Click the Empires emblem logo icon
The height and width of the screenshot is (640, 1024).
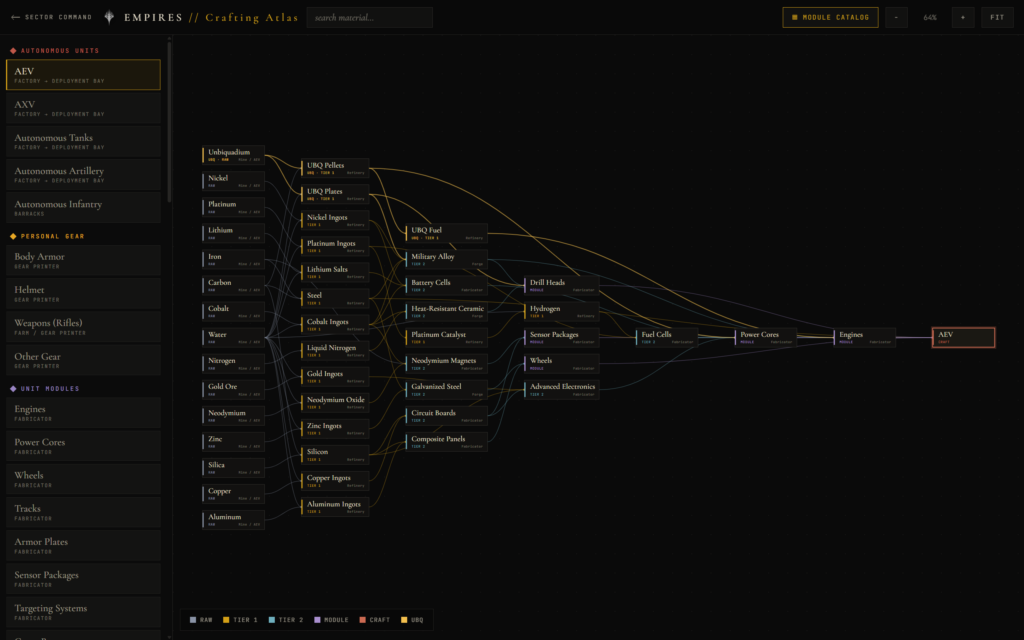[109, 17]
